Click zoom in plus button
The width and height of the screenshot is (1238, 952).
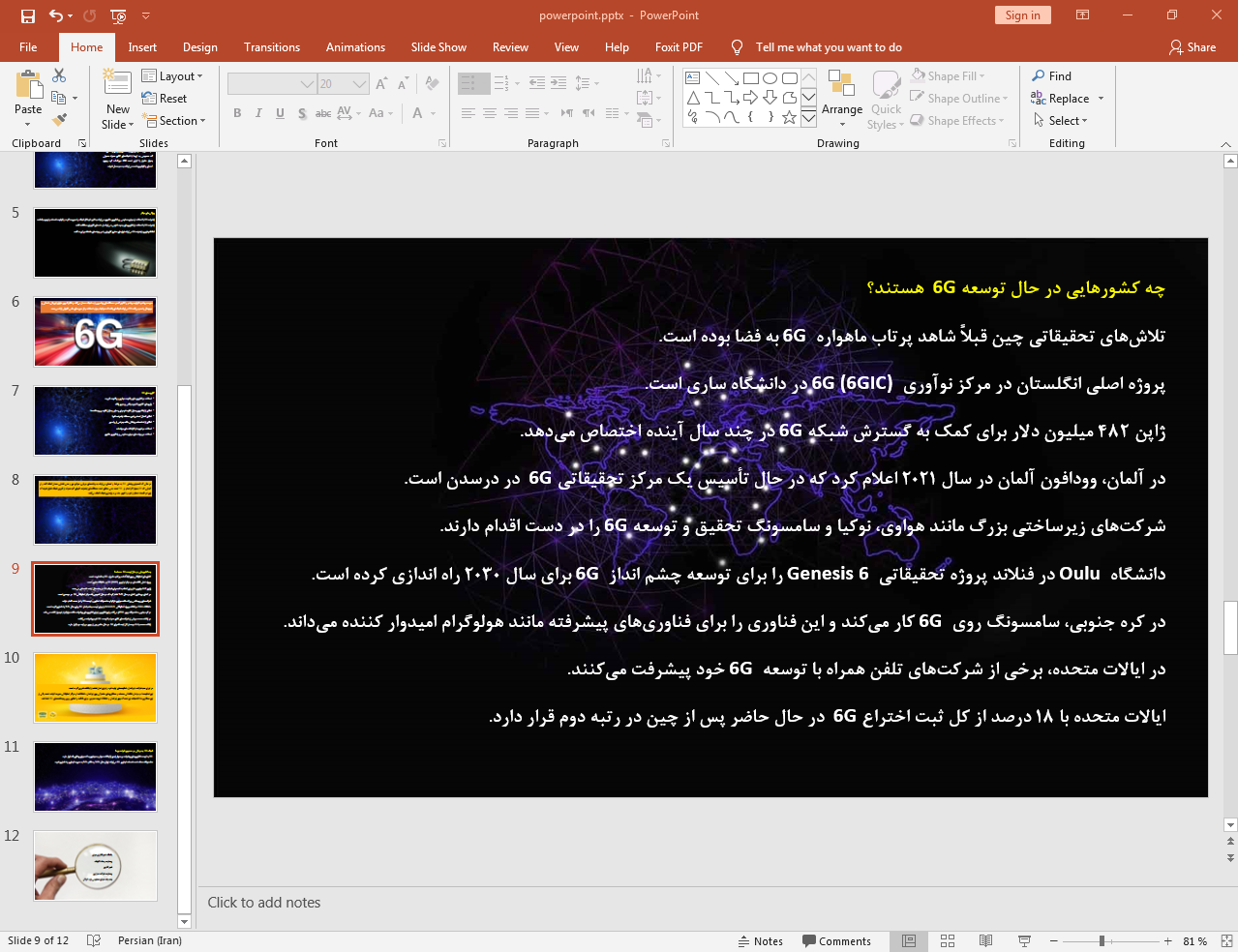(1168, 941)
